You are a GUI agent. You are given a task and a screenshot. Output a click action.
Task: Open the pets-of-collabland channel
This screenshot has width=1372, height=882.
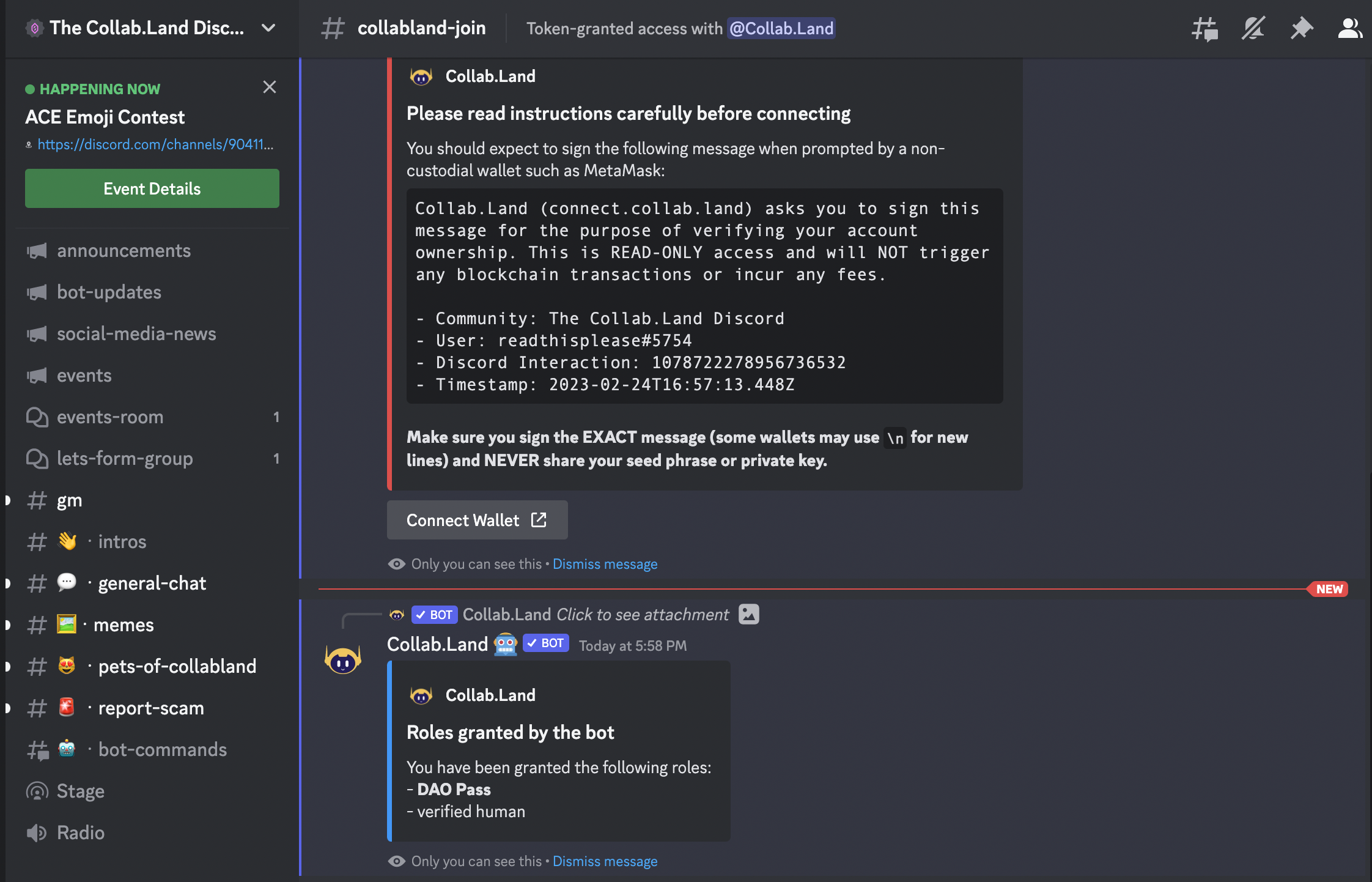point(152,667)
